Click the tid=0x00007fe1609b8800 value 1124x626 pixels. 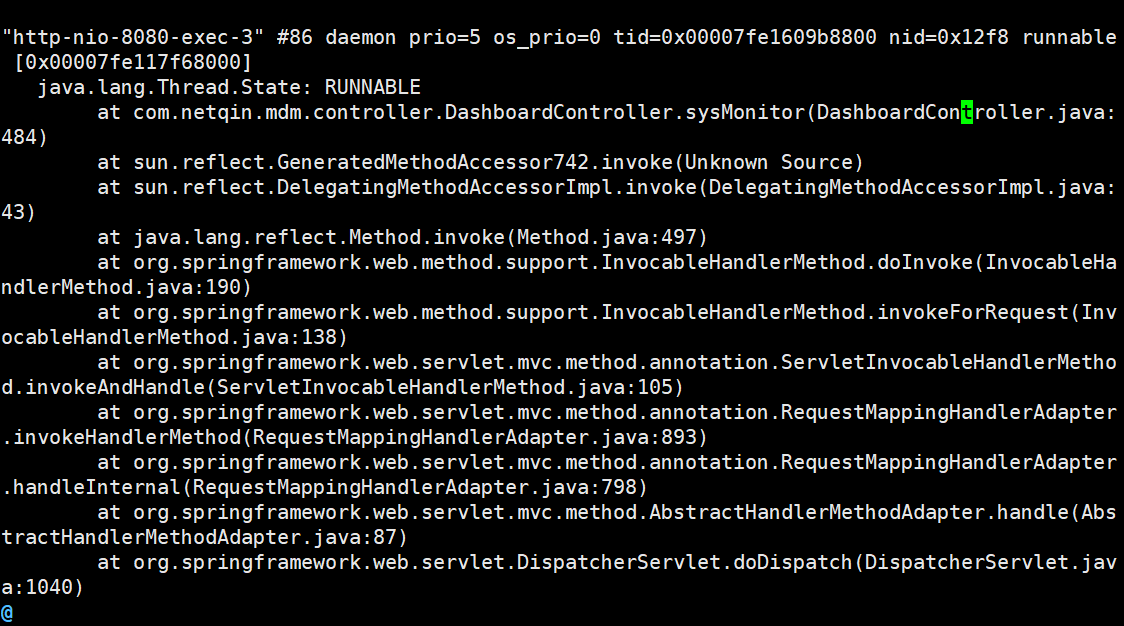pos(745,37)
